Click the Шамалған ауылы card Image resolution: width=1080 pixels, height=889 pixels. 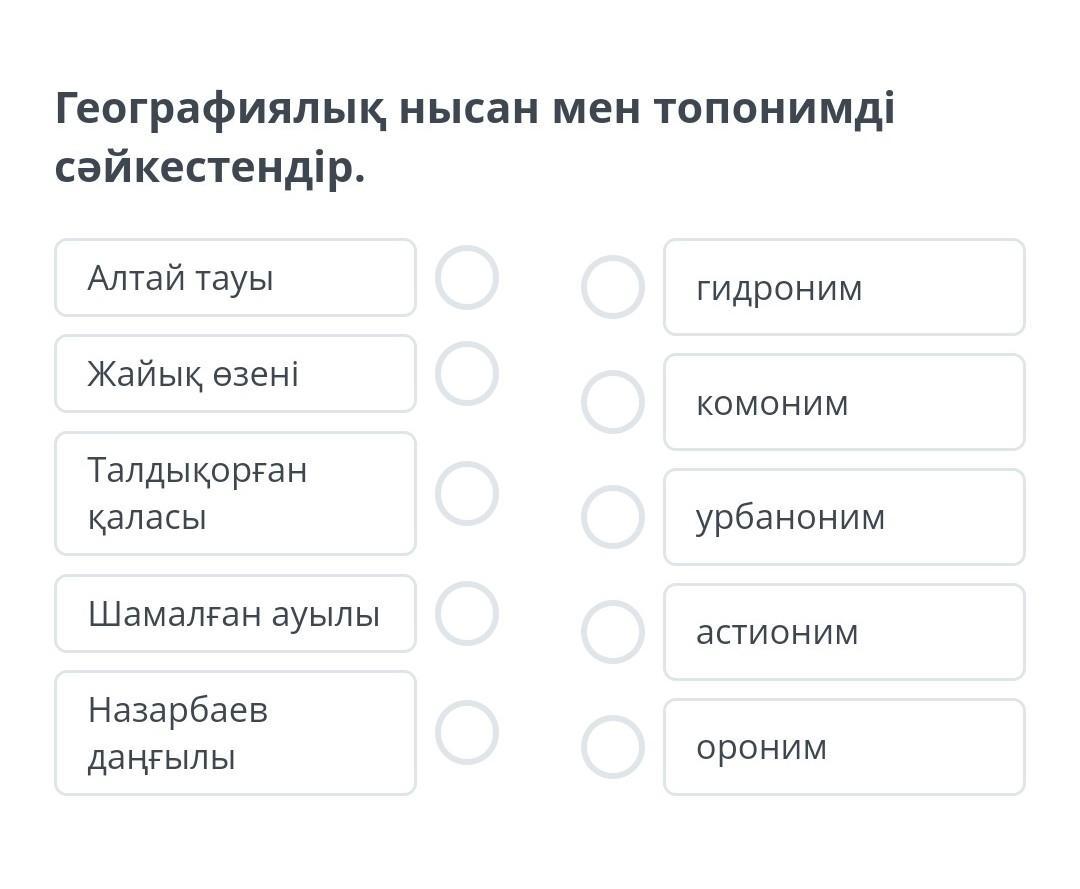[x=235, y=613]
